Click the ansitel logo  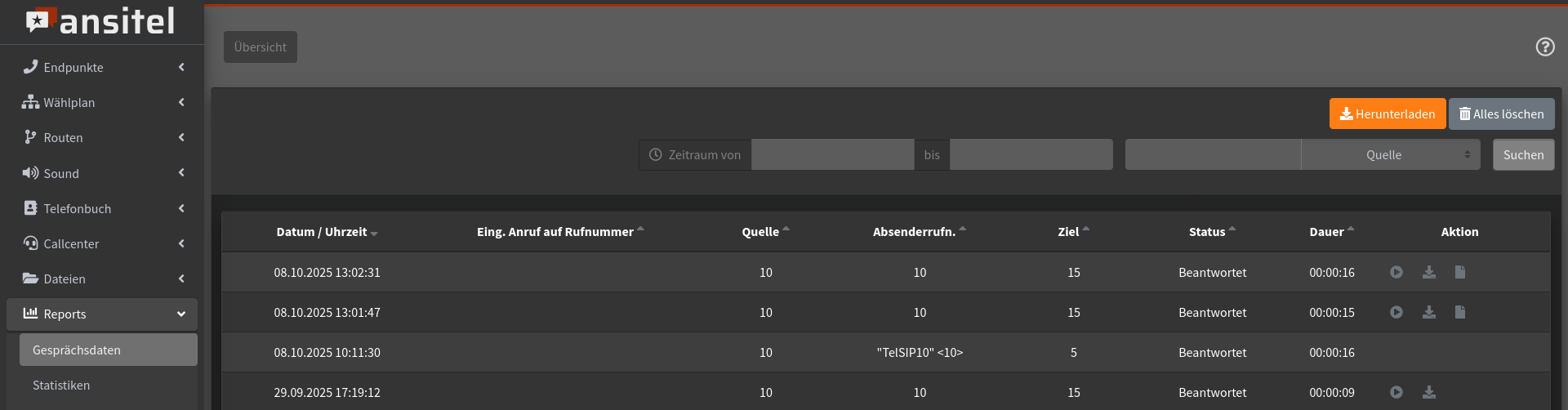pos(101,21)
